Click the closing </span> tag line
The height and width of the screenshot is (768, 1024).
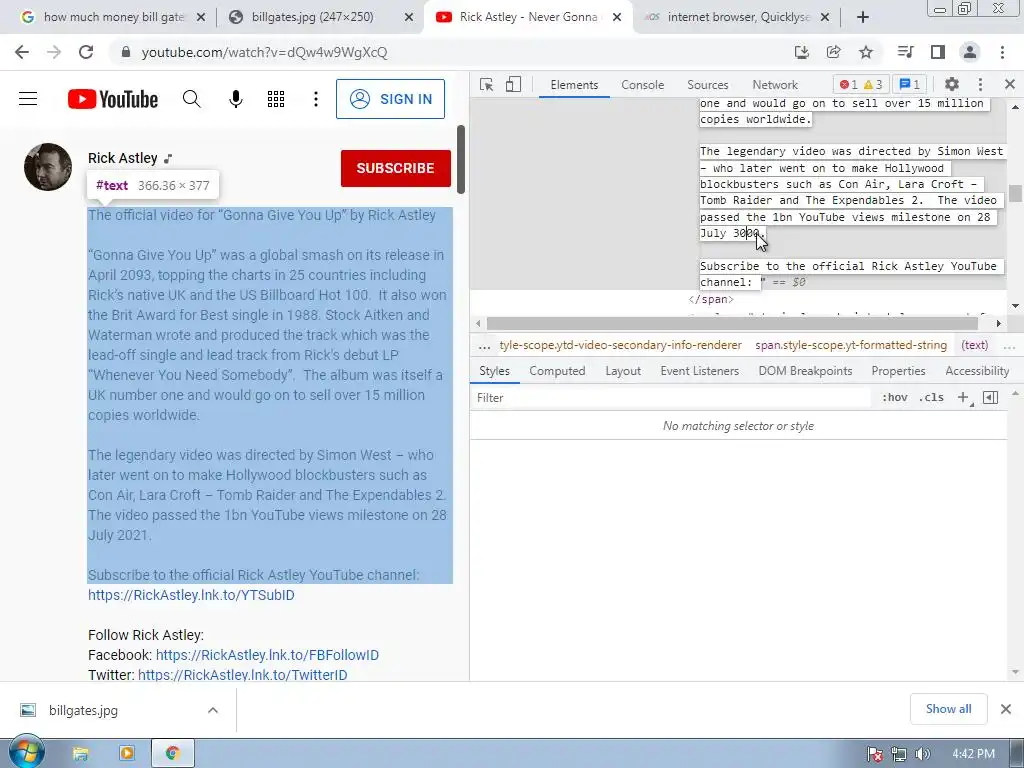[711, 299]
